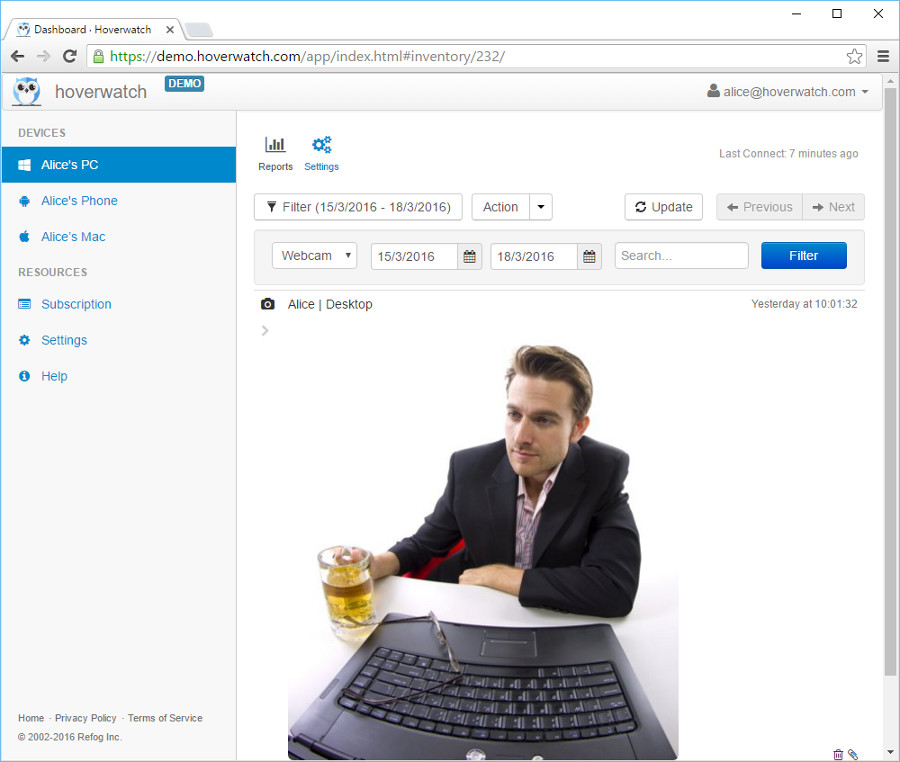
Task: Bookmark page with star icon
Action: (854, 56)
